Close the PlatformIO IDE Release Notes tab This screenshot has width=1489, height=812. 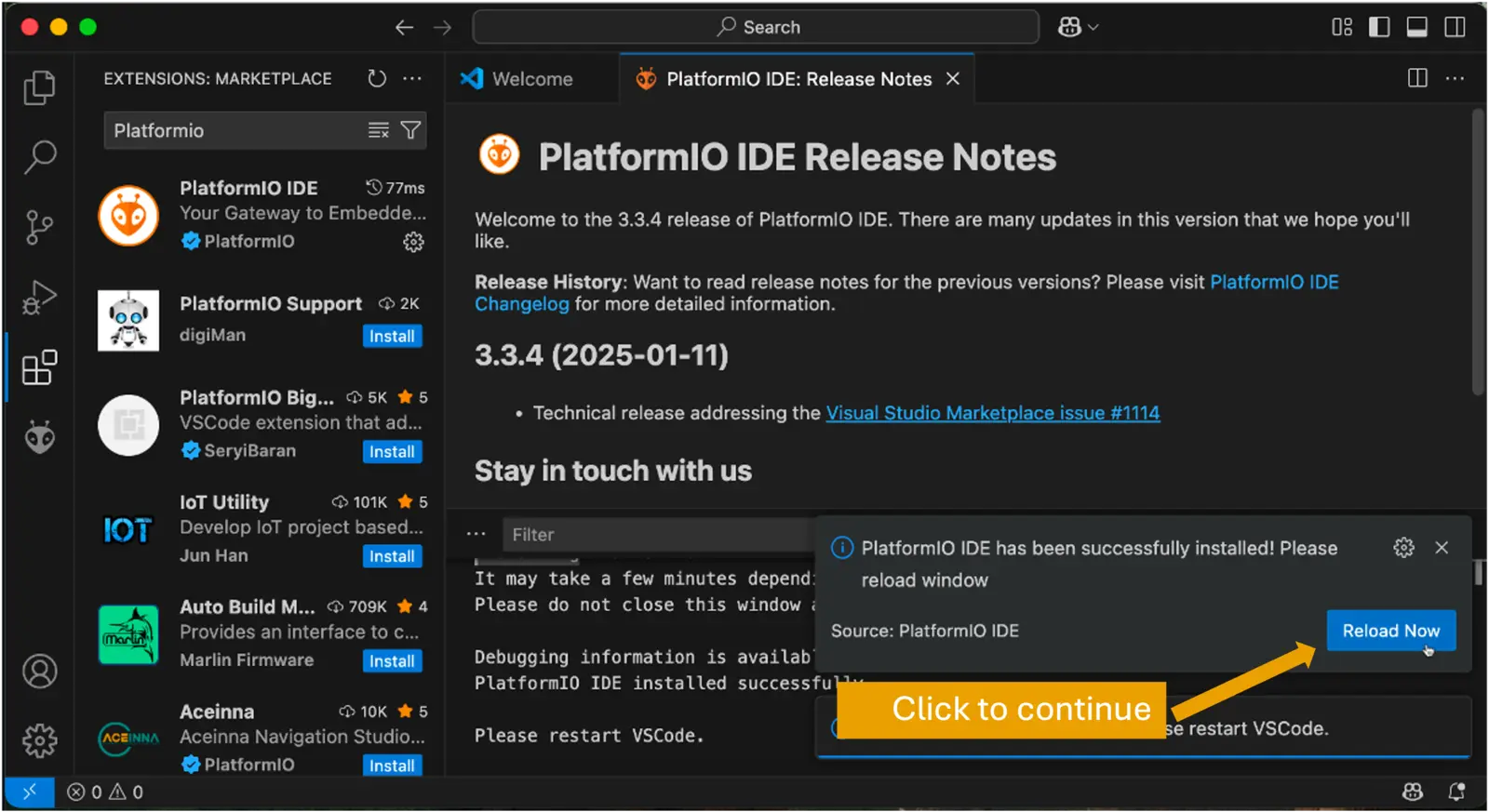coord(953,79)
